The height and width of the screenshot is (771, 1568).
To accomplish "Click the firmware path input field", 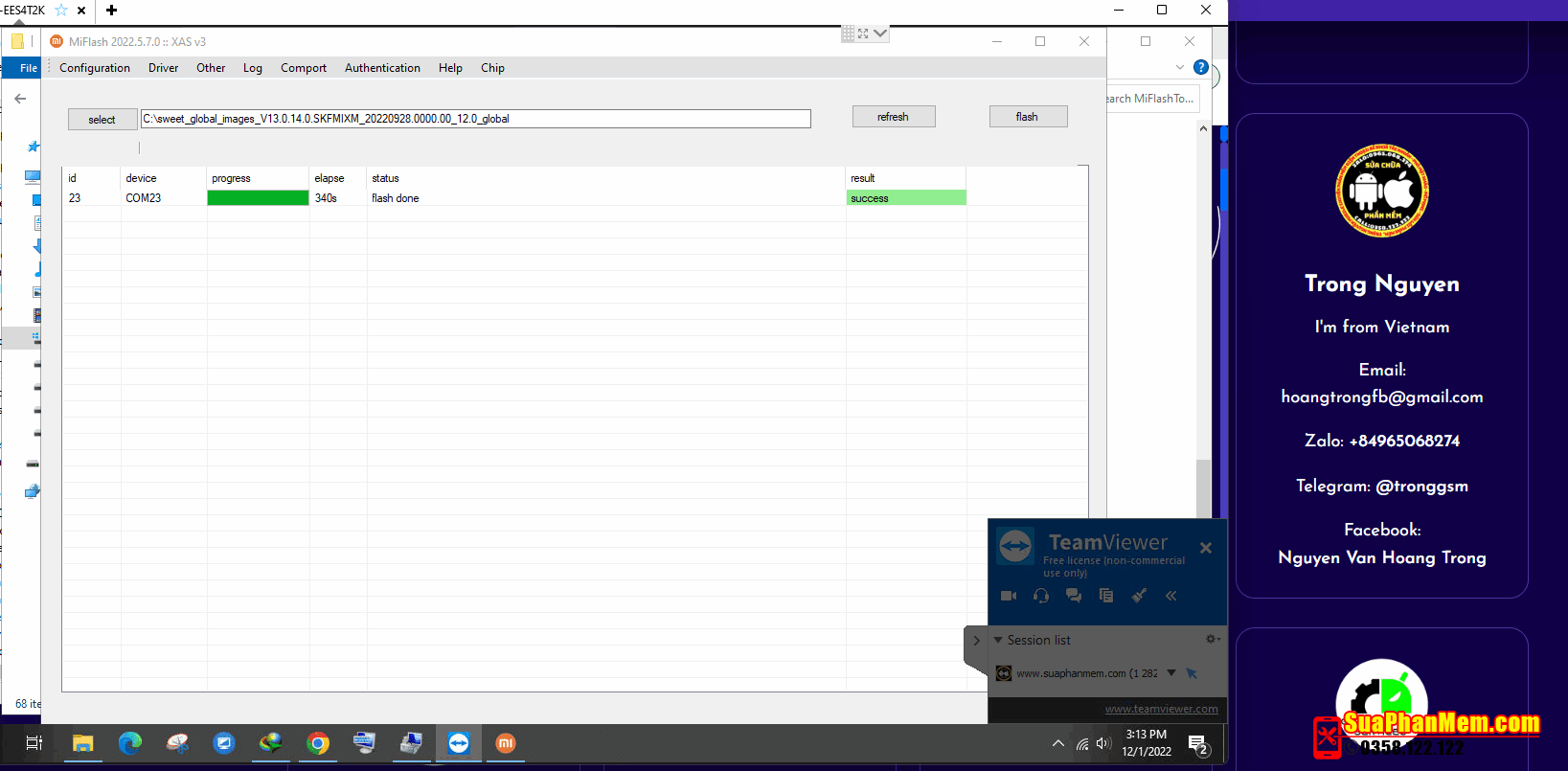I will [475, 119].
